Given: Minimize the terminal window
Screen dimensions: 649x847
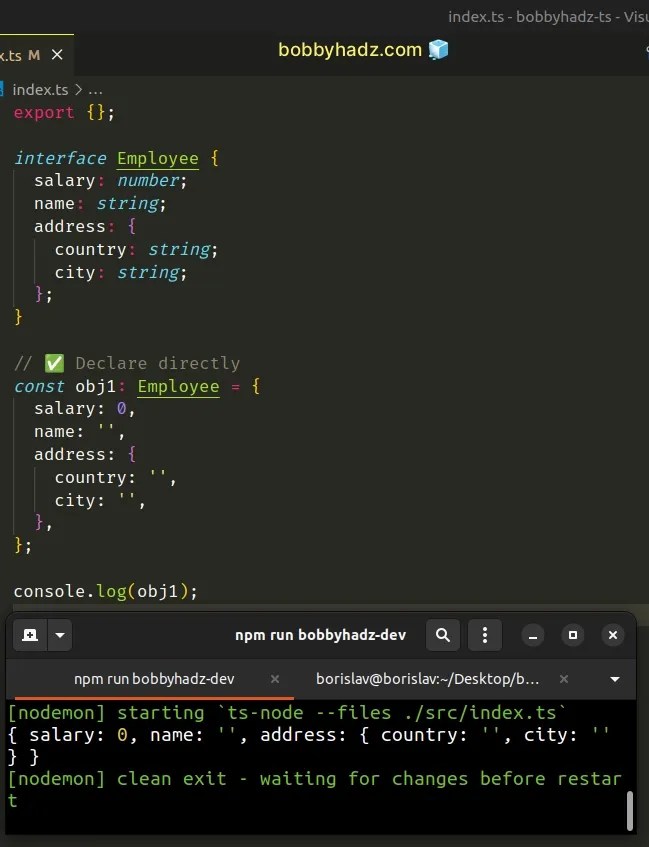Looking at the screenshot, I should (533, 635).
